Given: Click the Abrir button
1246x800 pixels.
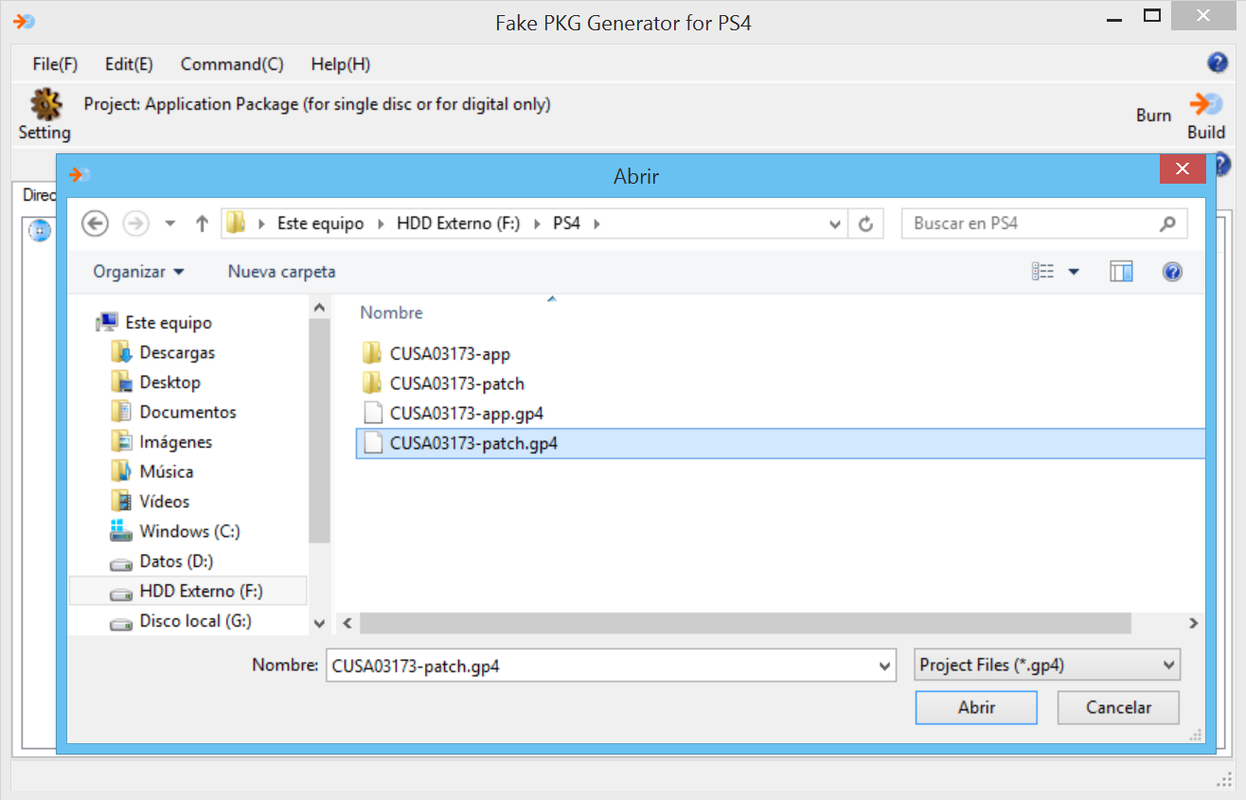Looking at the screenshot, I should [x=976, y=707].
